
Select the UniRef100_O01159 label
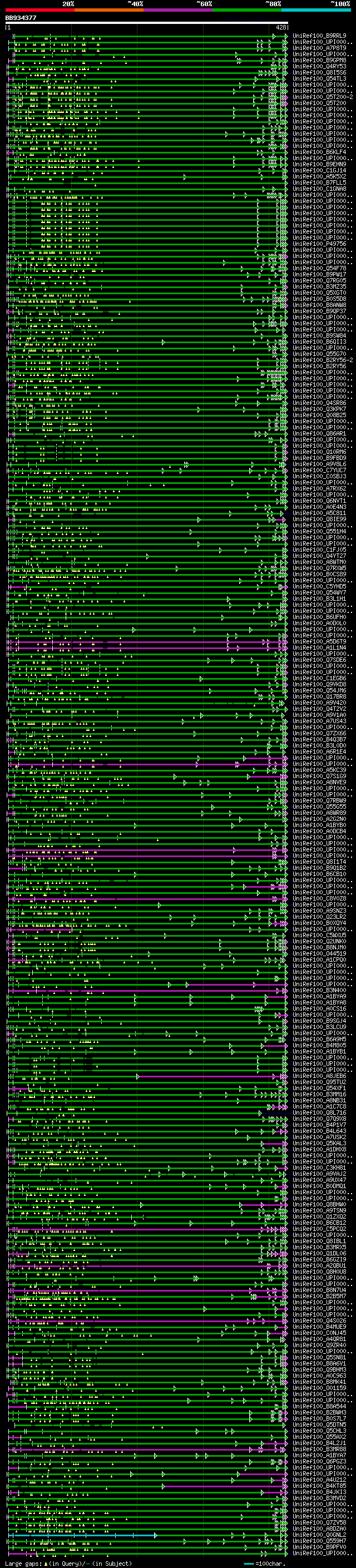tap(319, 1388)
